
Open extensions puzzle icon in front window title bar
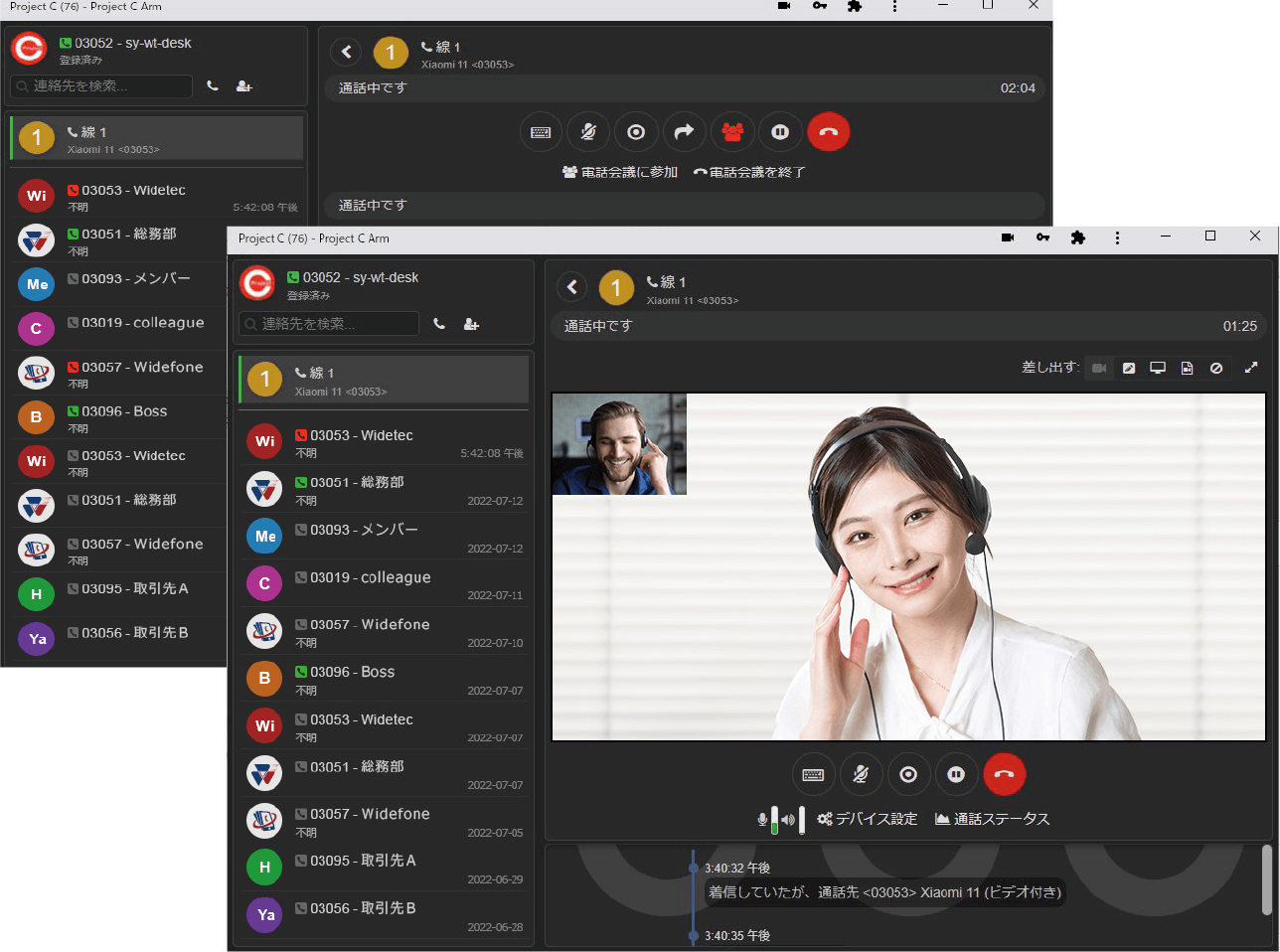(1078, 238)
